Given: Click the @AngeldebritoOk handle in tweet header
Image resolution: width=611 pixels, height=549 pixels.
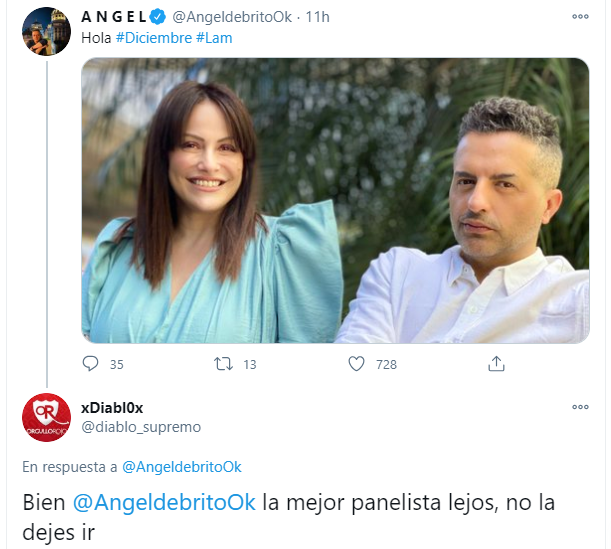Looking at the screenshot, I should 232,17.
